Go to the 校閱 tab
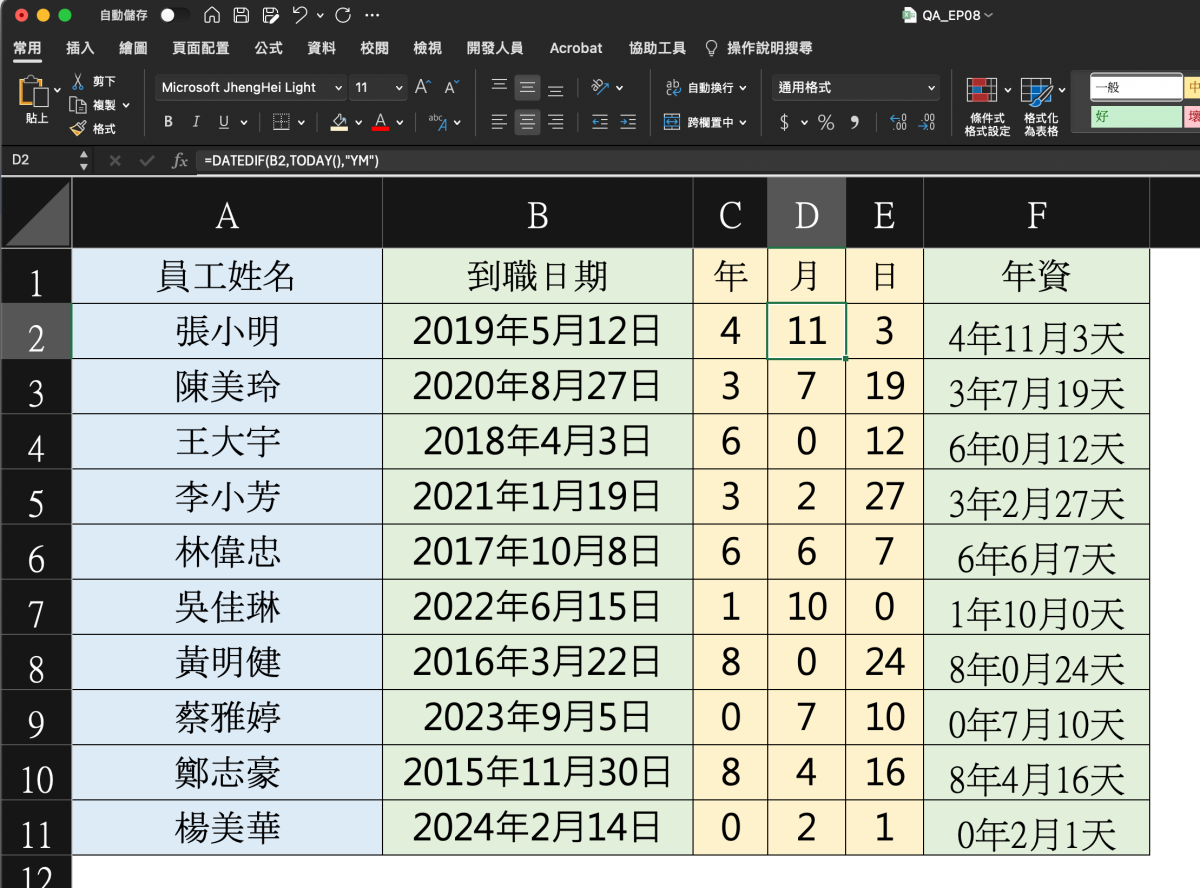This screenshot has height=888, width=1200. click(374, 48)
